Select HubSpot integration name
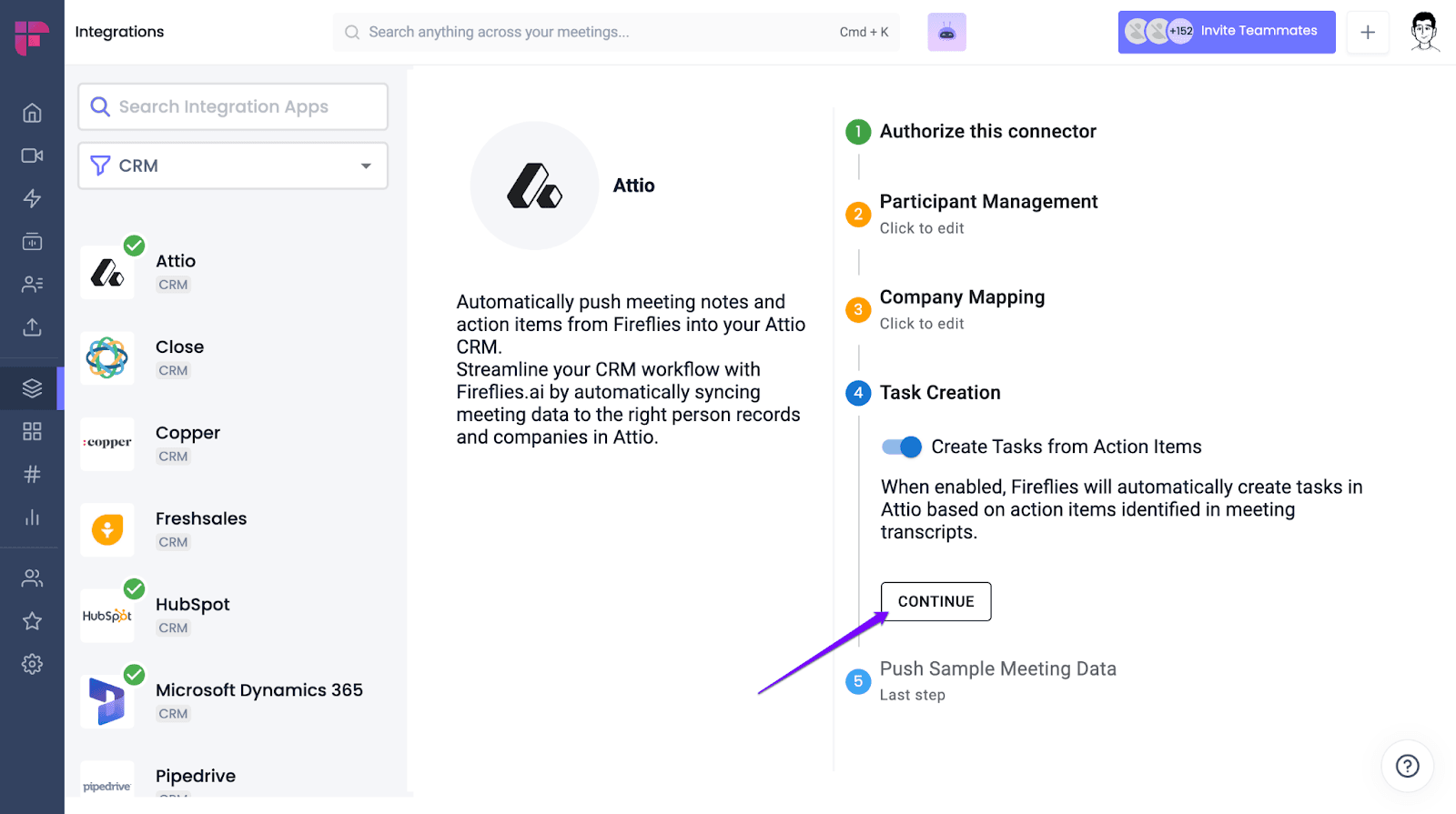Screen dimensions: 1456x814 (x=192, y=605)
